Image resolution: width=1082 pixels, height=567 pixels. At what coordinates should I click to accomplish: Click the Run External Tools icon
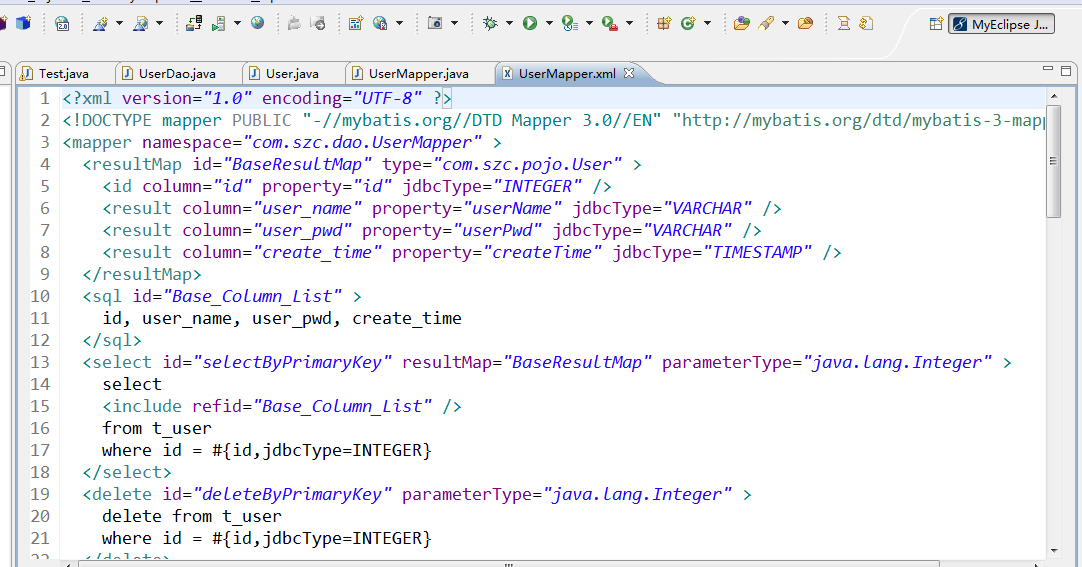tap(609, 23)
